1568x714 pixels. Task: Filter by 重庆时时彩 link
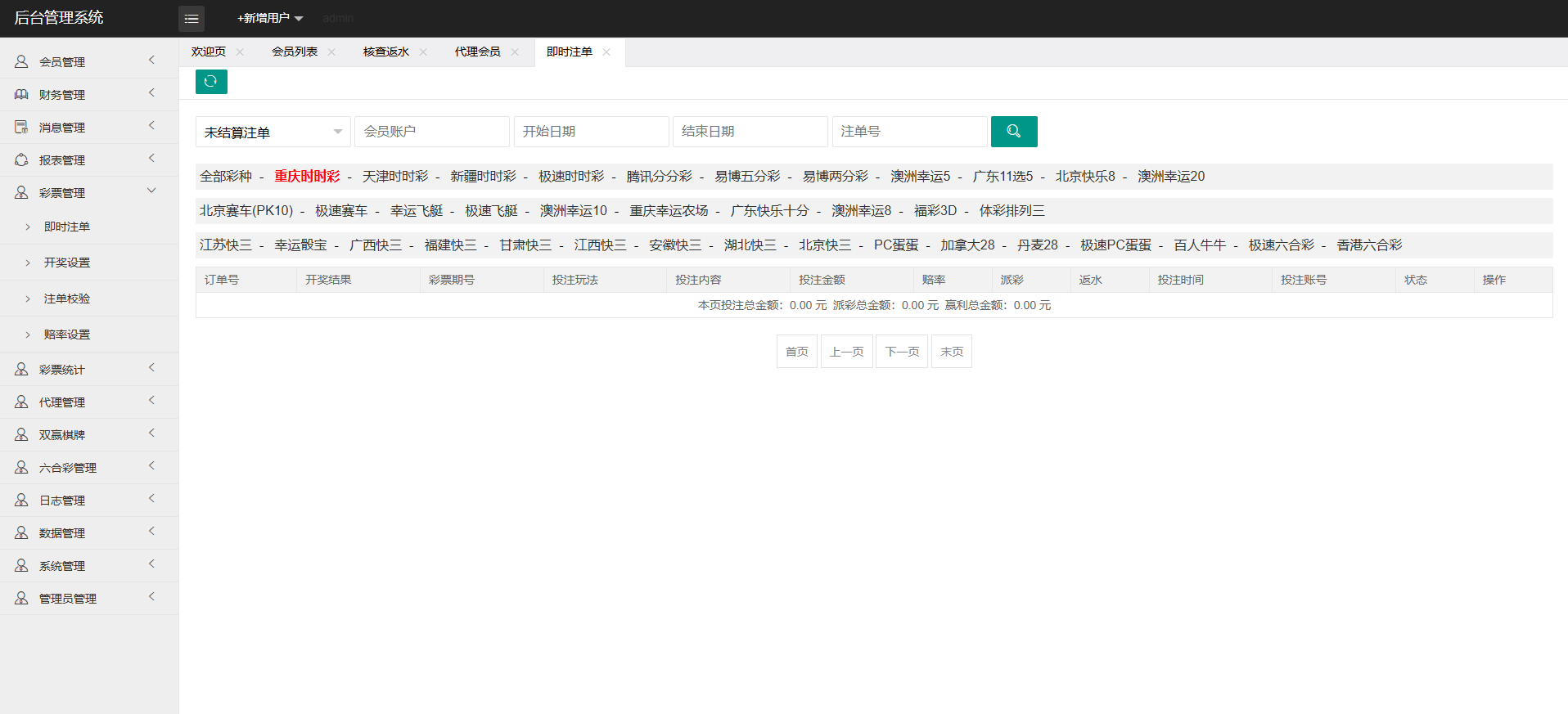pyautogui.click(x=307, y=177)
